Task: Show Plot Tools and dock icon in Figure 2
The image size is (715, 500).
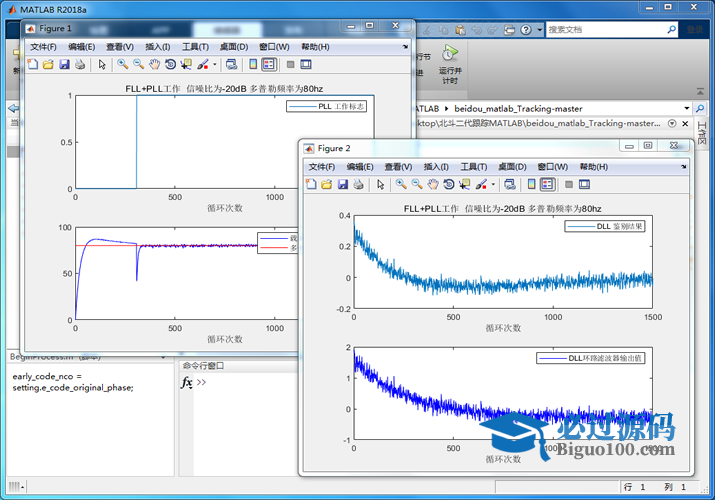Action: pyautogui.click(x=584, y=184)
